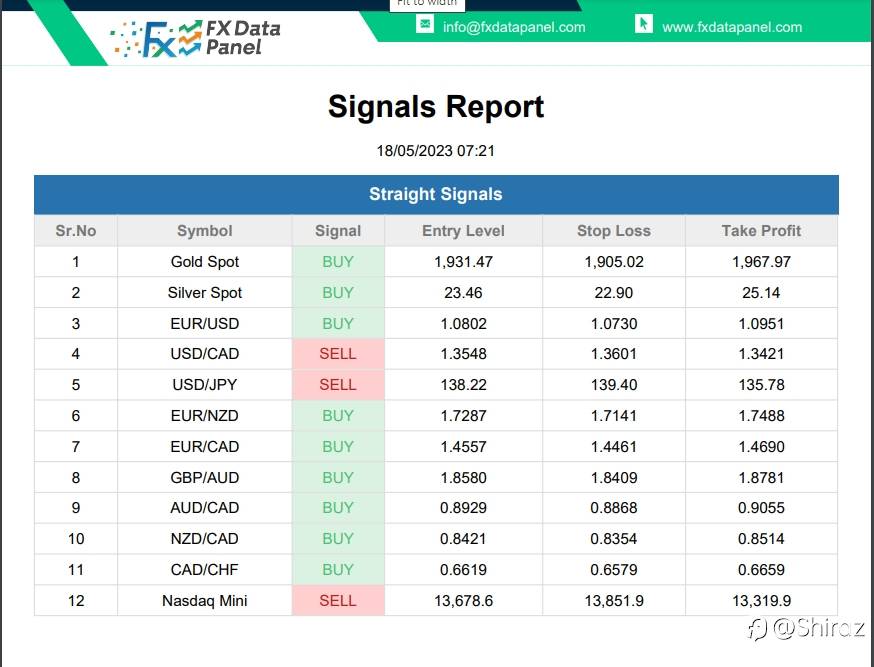This screenshot has height=667, width=874.
Task: Click the Stop Loss column header
Action: [613, 231]
